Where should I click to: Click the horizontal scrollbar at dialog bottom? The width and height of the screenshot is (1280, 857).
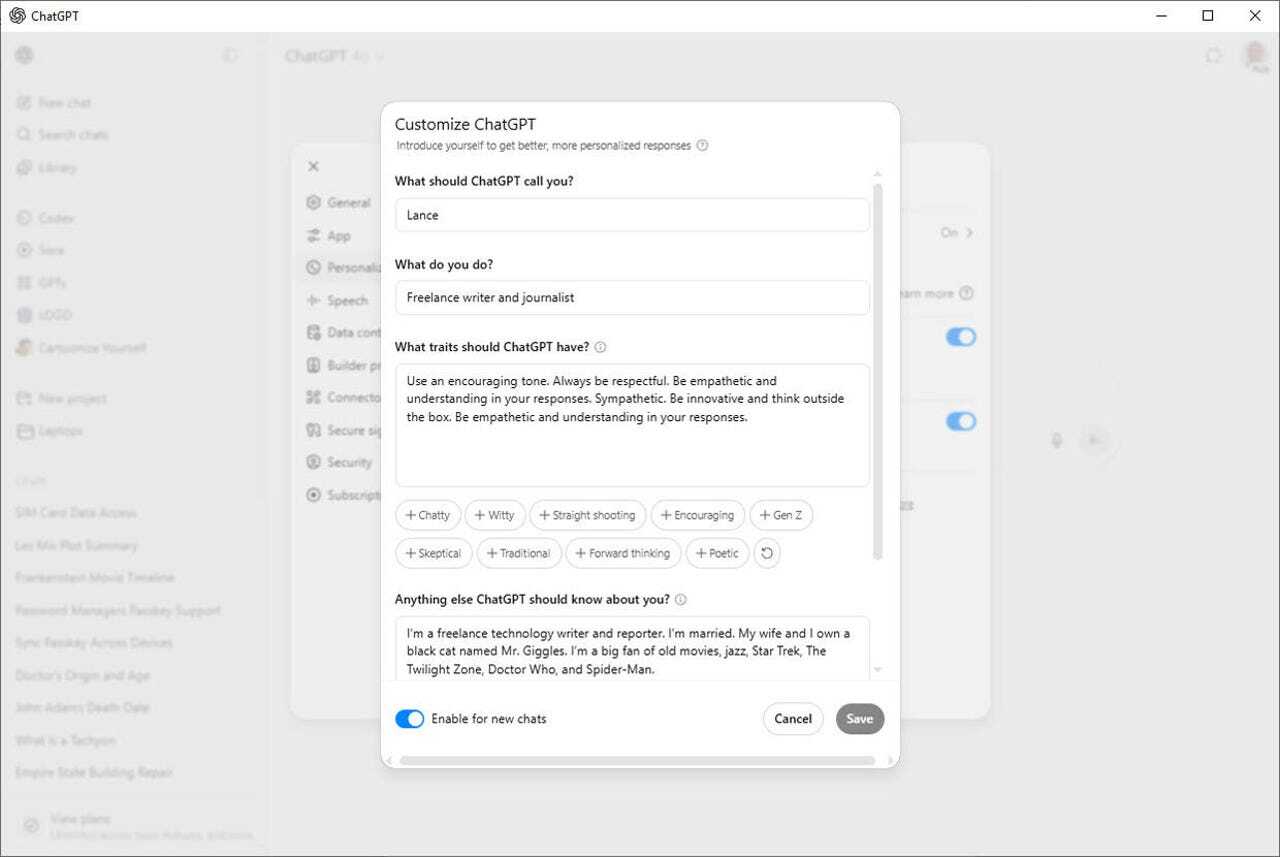pyautogui.click(x=637, y=761)
